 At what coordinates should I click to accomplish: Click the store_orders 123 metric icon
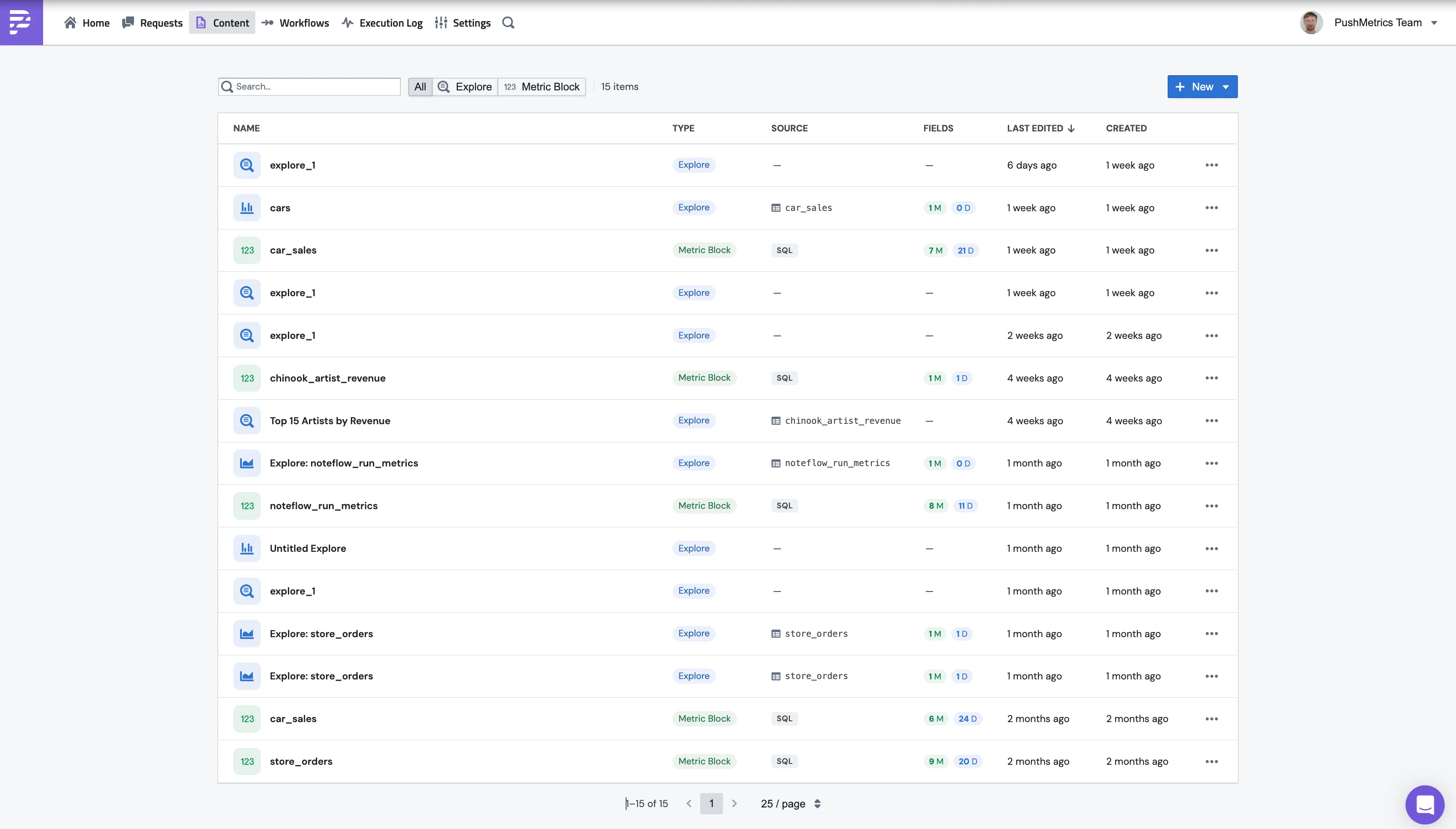tap(246, 761)
